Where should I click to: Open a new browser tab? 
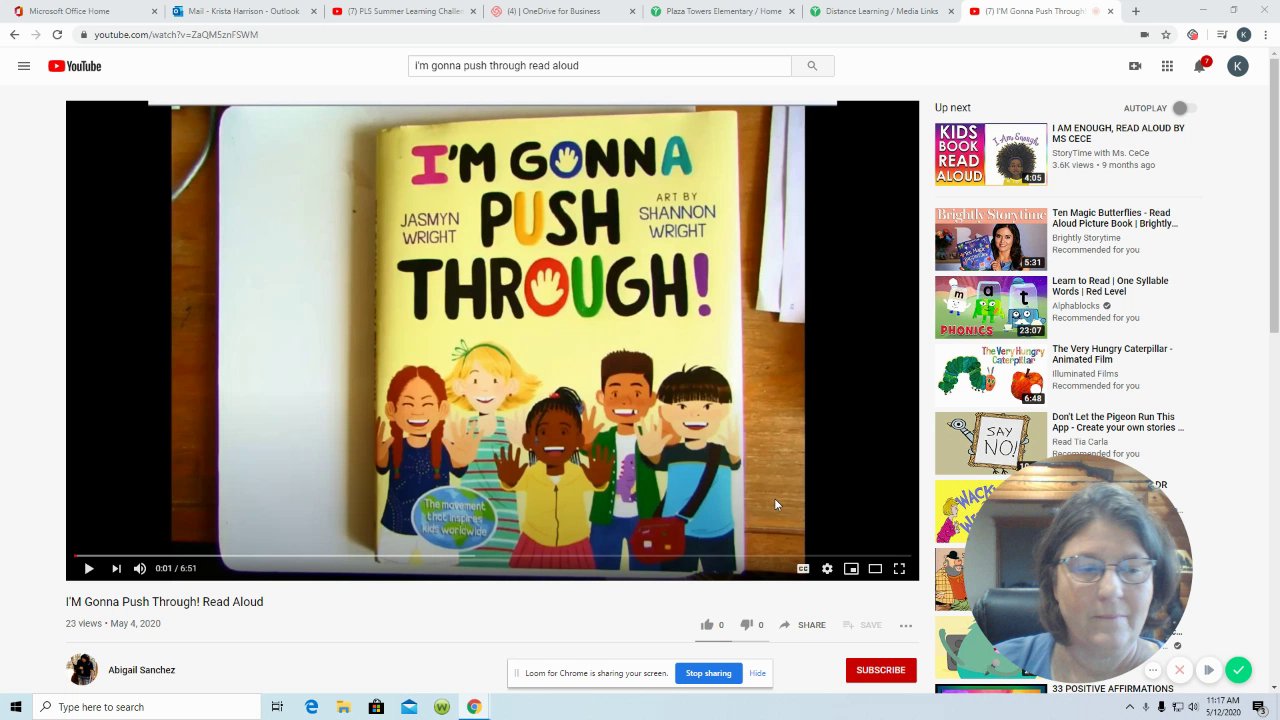1136,11
